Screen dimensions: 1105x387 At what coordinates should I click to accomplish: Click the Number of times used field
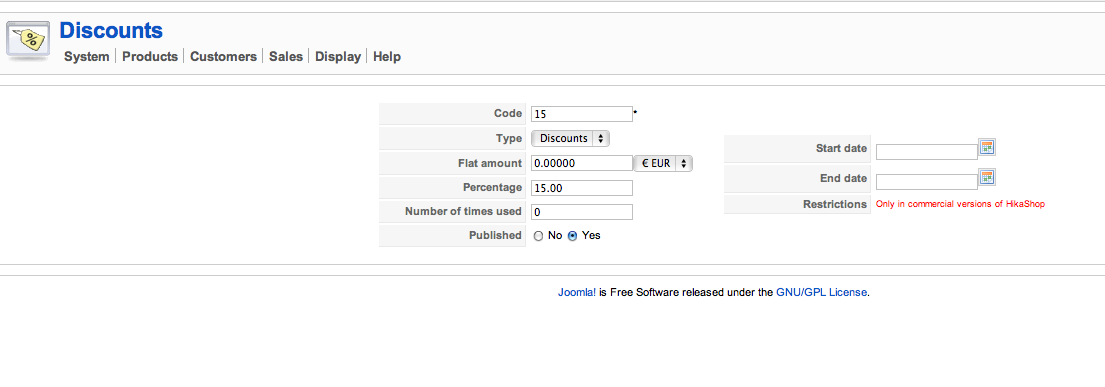582,212
